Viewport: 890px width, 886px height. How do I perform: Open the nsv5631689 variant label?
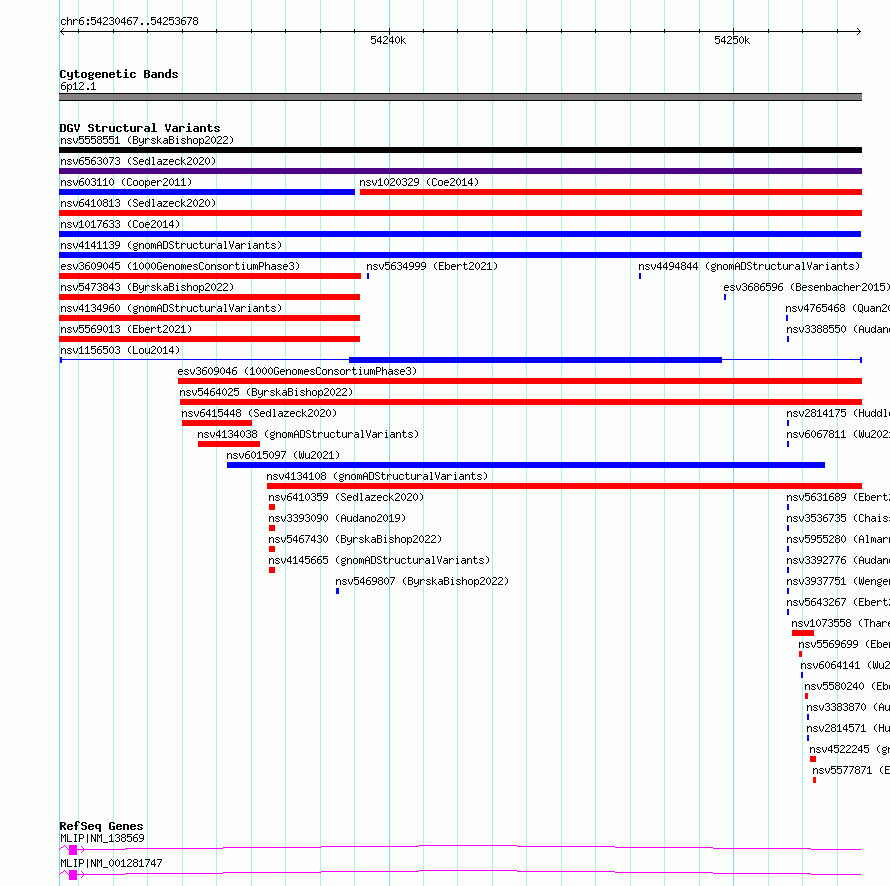coord(838,497)
